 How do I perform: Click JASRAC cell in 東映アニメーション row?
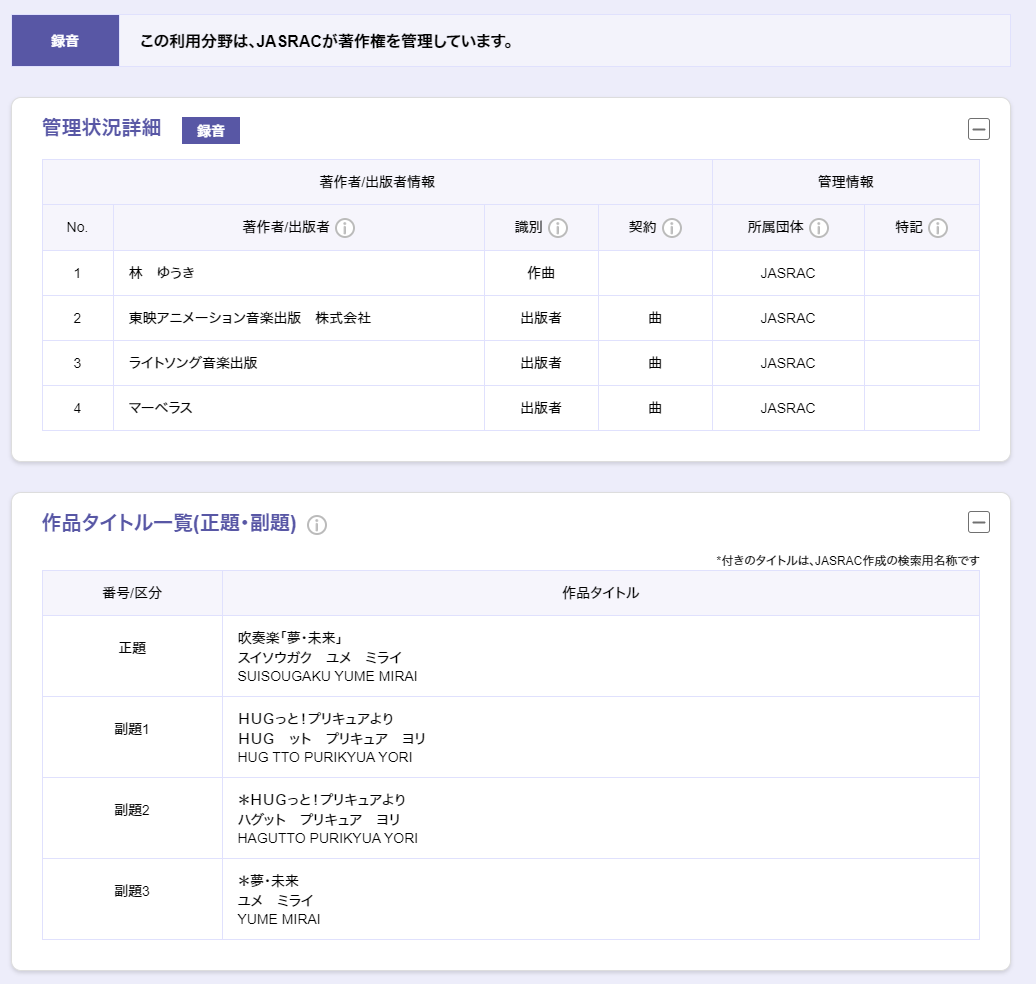[788, 318]
